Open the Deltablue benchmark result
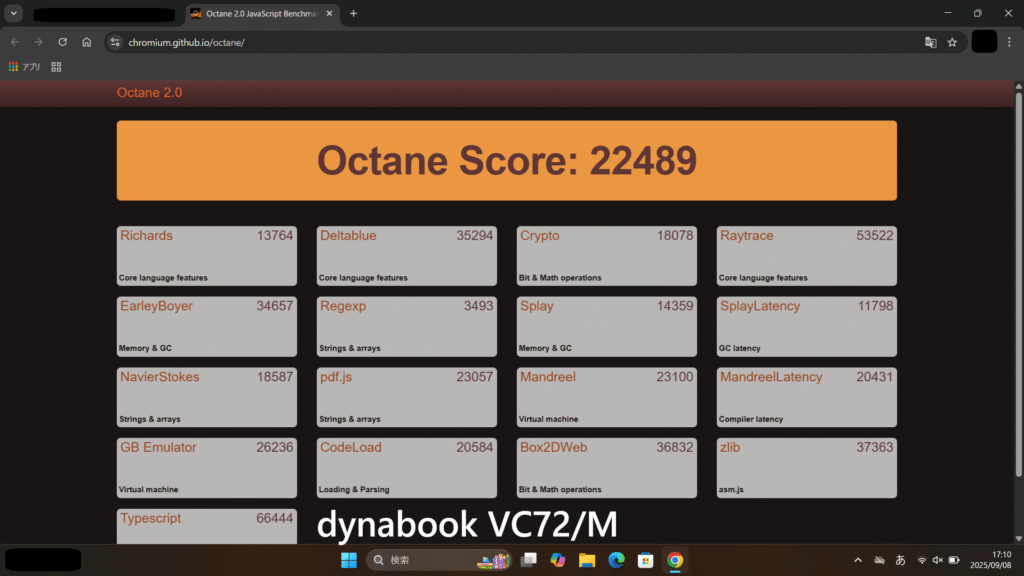 [406, 256]
